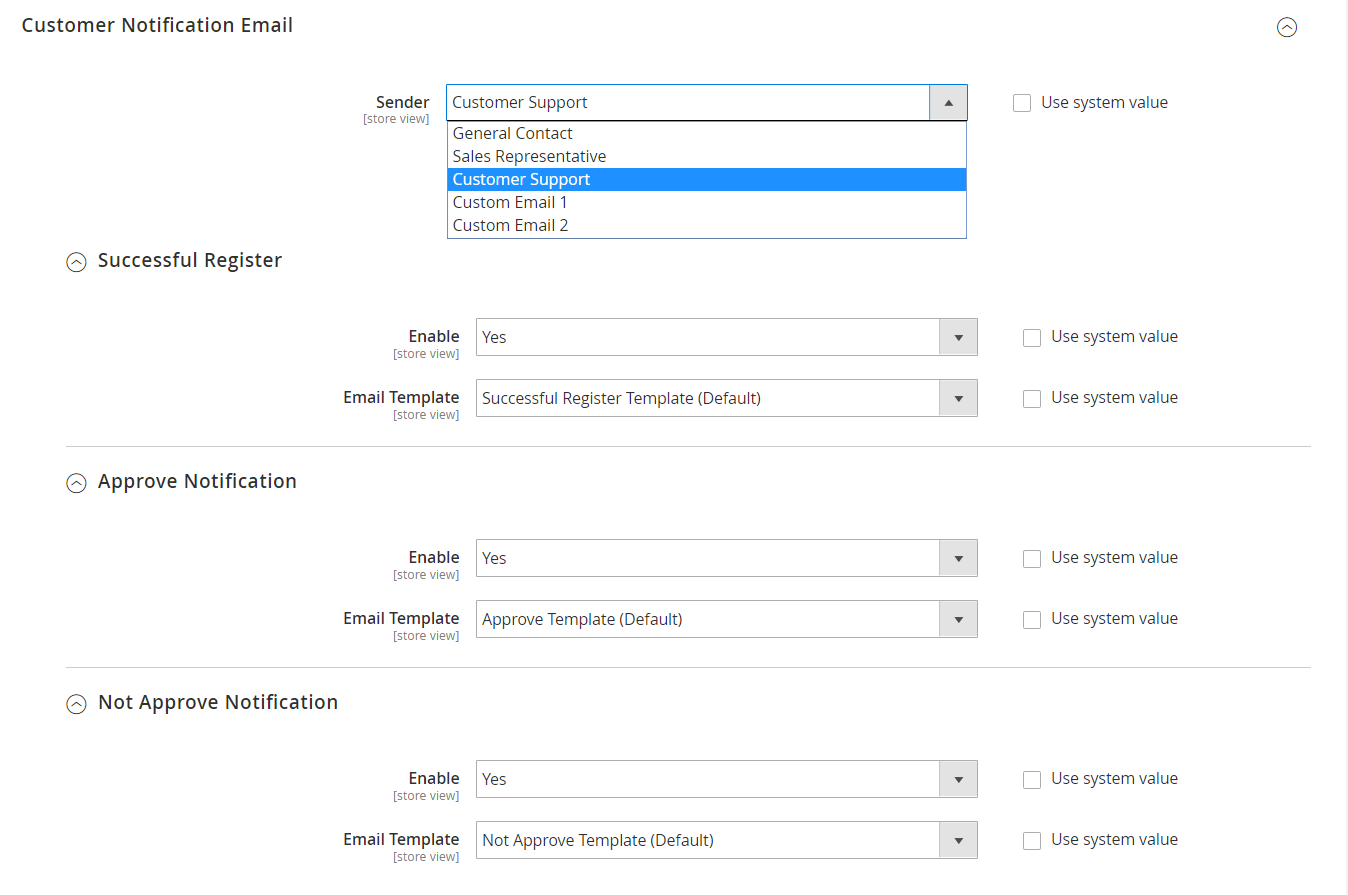Select Custom Email 2 option
The width and height of the screenshot is (1348, 895).
coord(510,225)
